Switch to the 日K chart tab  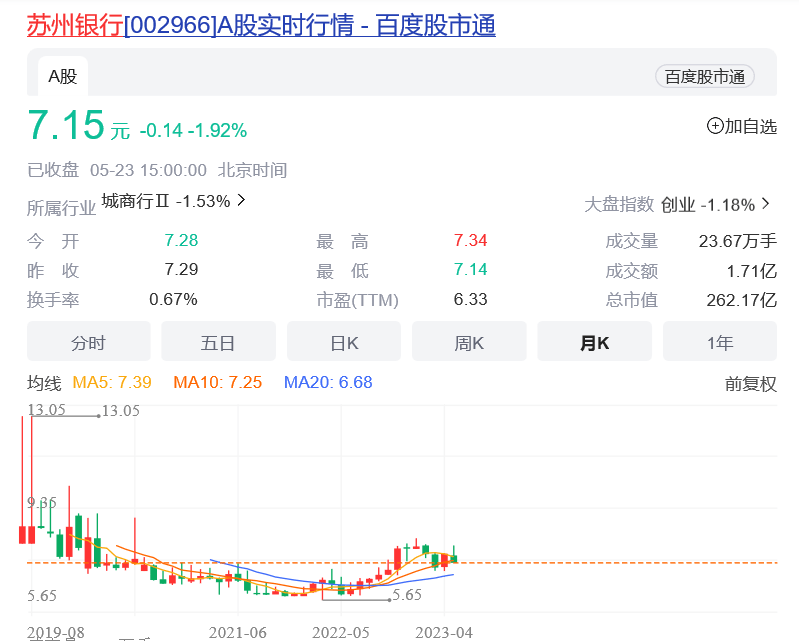coord(344,342)
